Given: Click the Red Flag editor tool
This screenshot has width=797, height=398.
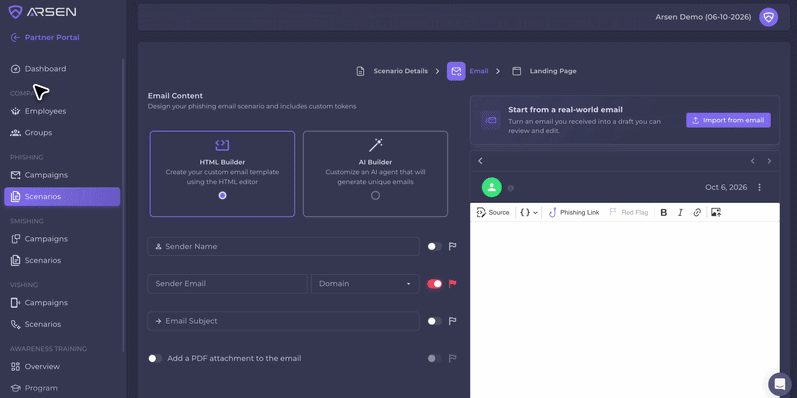Looking at the screenshot, I should click(x=629, y=212).
